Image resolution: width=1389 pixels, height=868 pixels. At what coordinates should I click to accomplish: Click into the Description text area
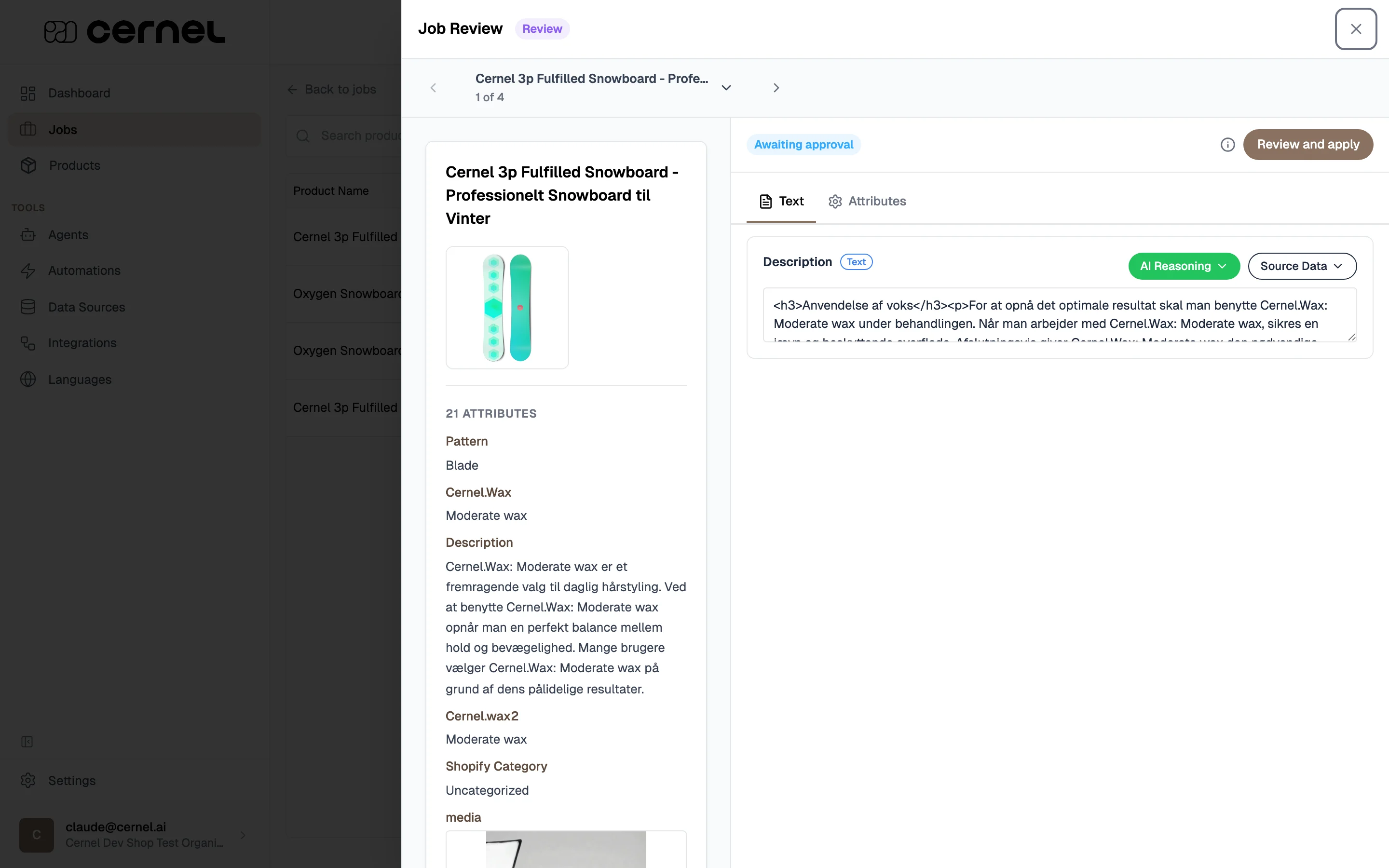(1060, 314)
